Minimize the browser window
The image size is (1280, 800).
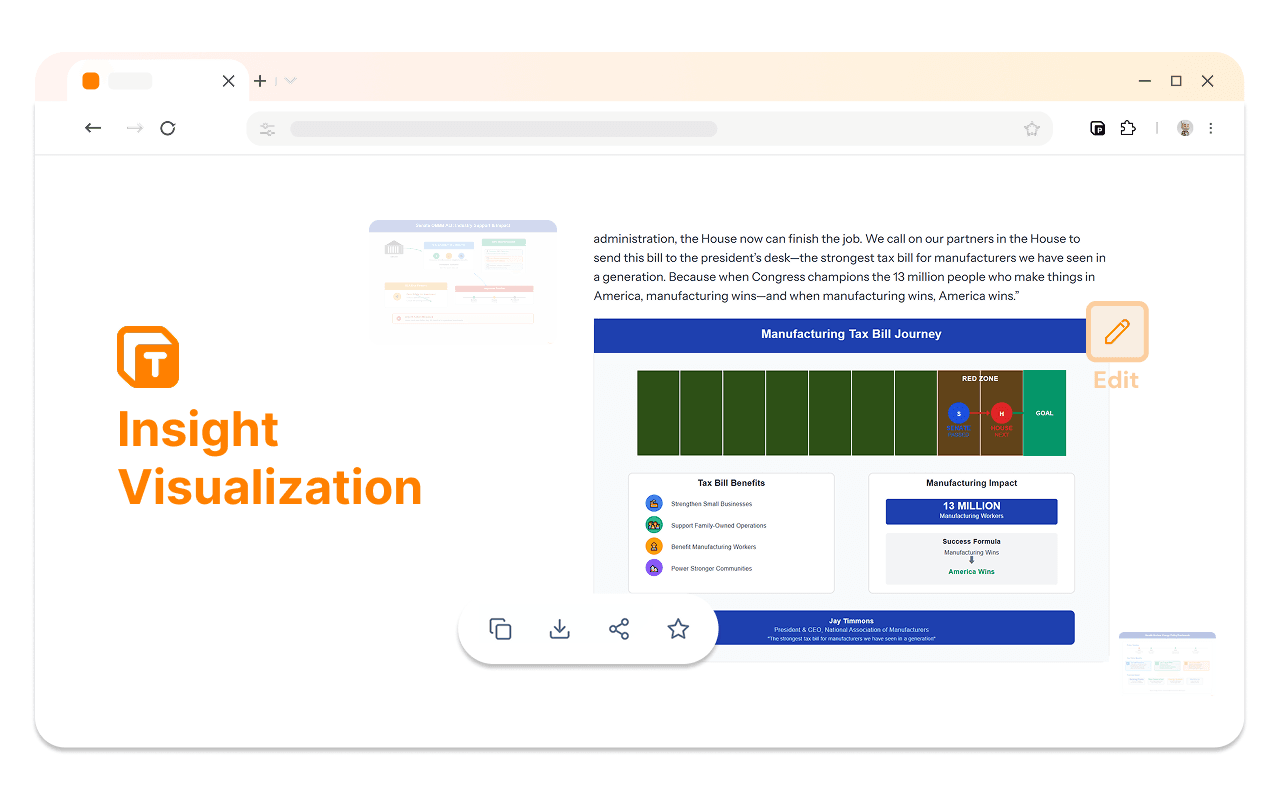click(1143, 81)
